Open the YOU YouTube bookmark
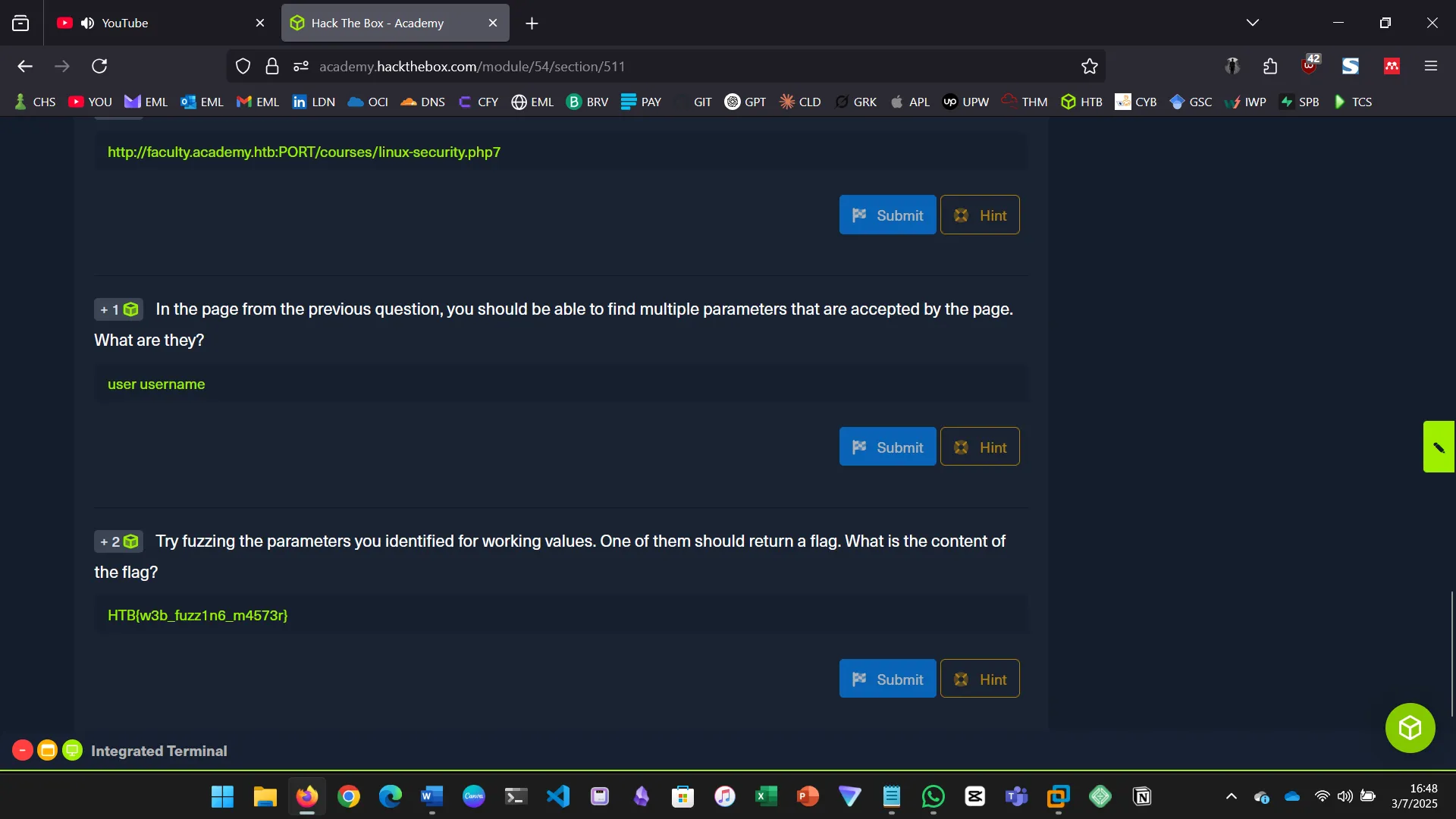The width and height of the screenshot is (1456, 819). [x=90, y=101]
